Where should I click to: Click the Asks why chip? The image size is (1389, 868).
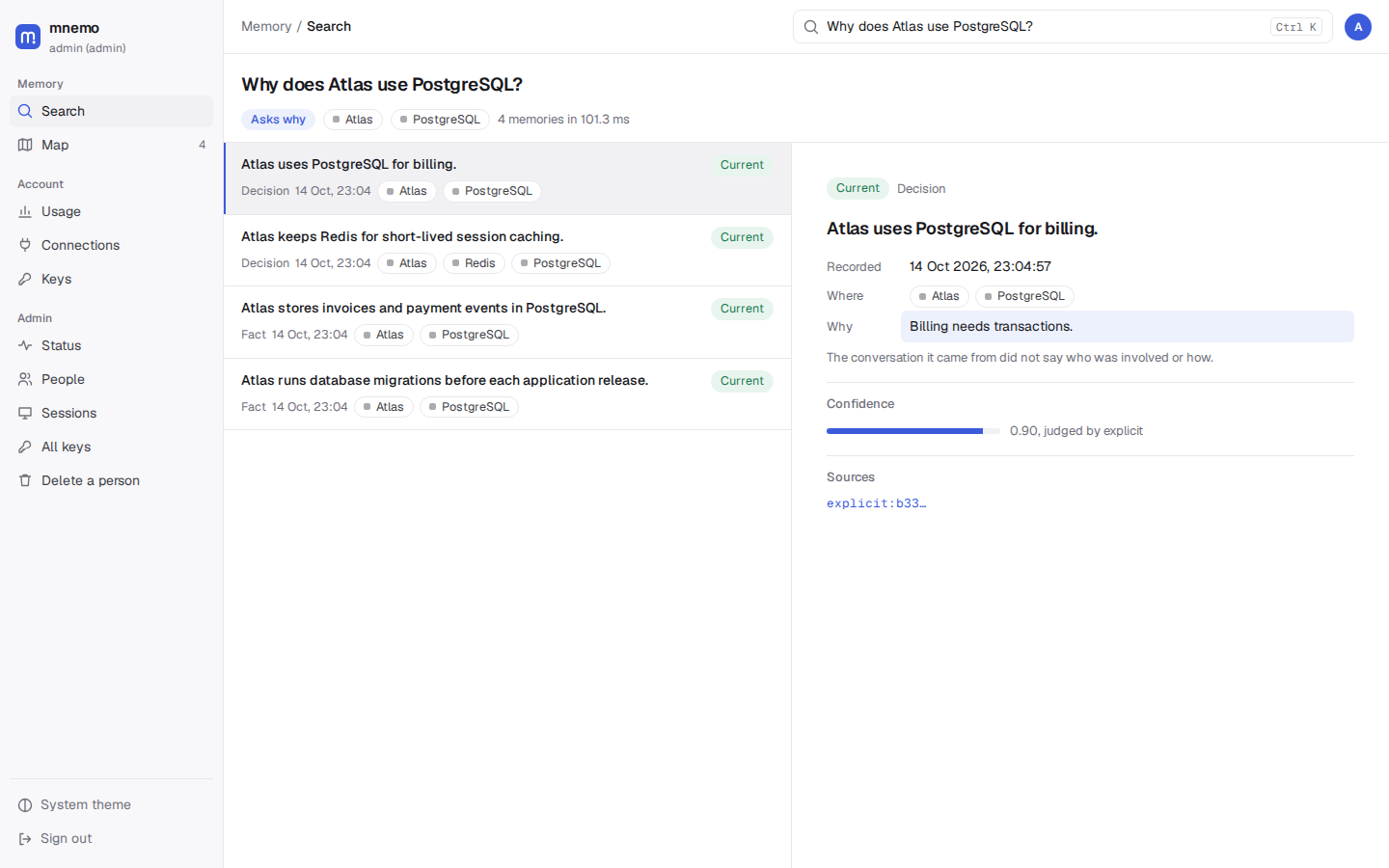(278, 120)
